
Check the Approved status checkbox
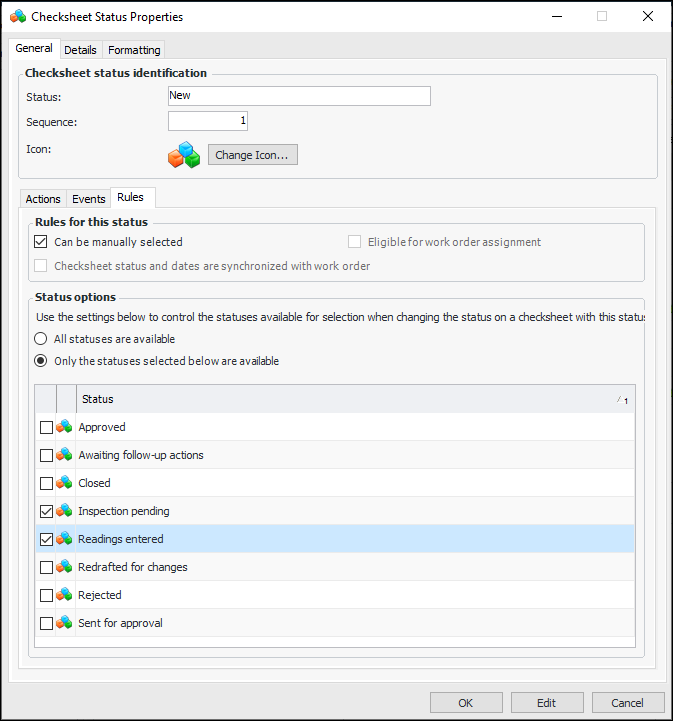click(x=46, y=427)
